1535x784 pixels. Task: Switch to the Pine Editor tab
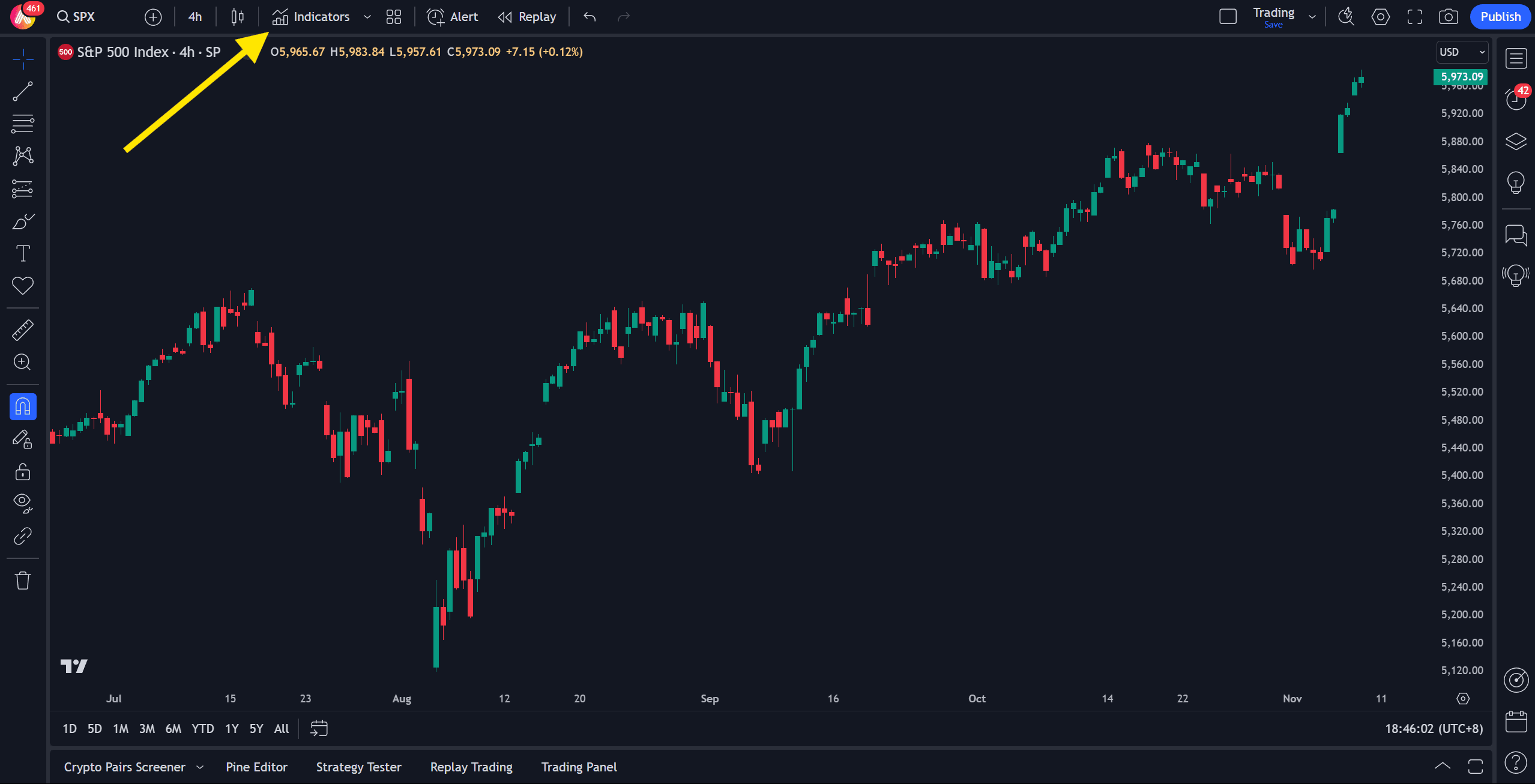tap(256, 767)
